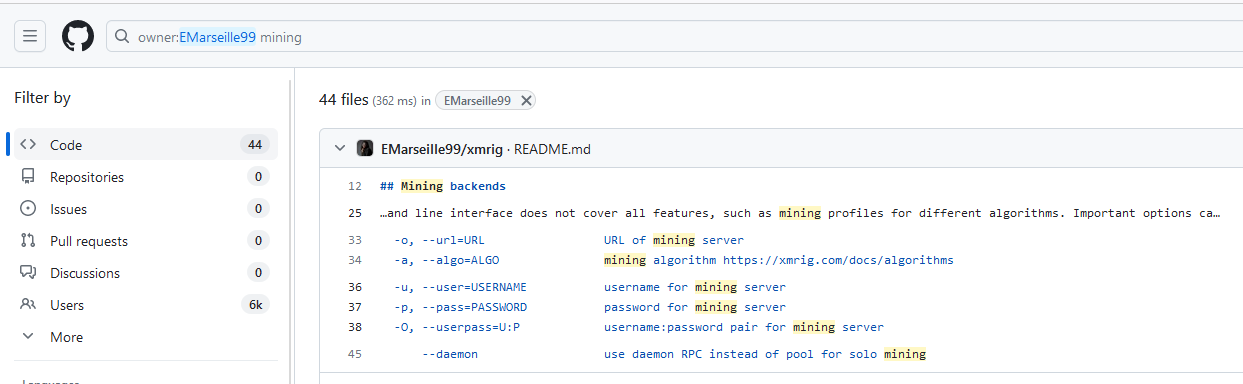Jump to line 38 --userpass option
Image resolution: width=1243 pixels, height=384 pixels.
tap(355, 327)
